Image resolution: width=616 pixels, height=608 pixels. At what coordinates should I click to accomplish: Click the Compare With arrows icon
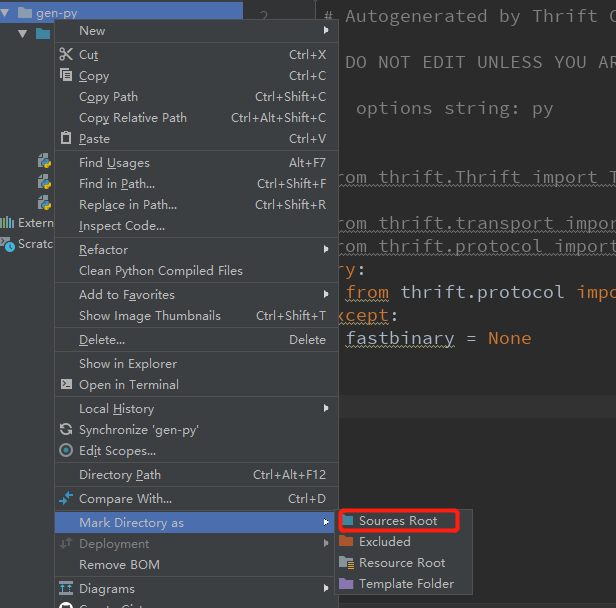point(66,498)
